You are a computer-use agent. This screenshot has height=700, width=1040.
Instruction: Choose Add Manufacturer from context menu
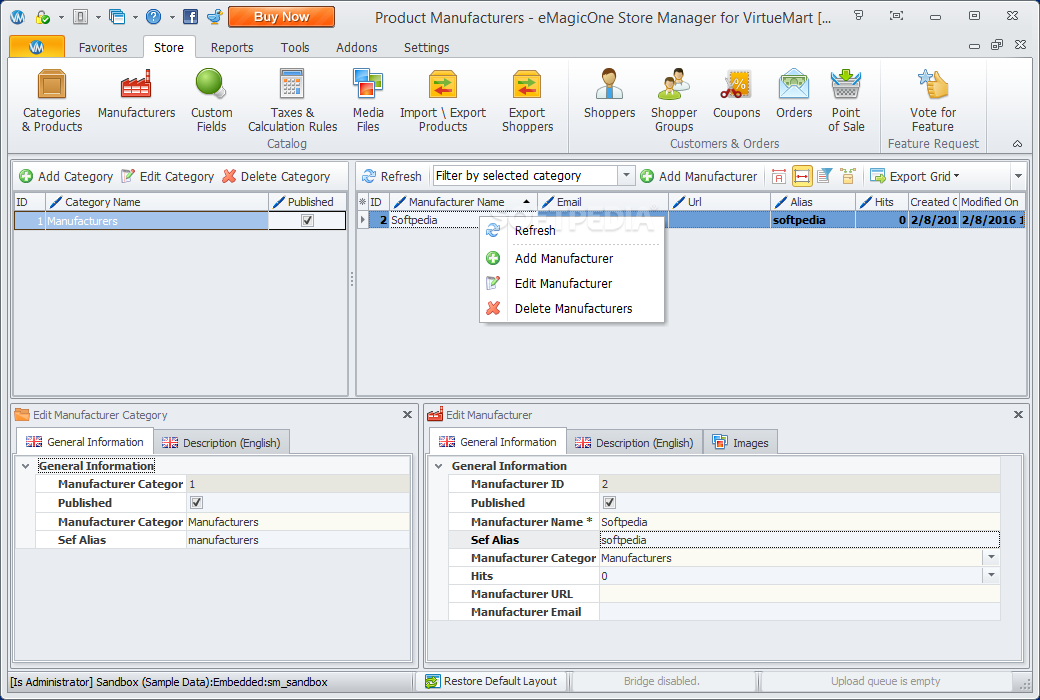tap(572, 258)
